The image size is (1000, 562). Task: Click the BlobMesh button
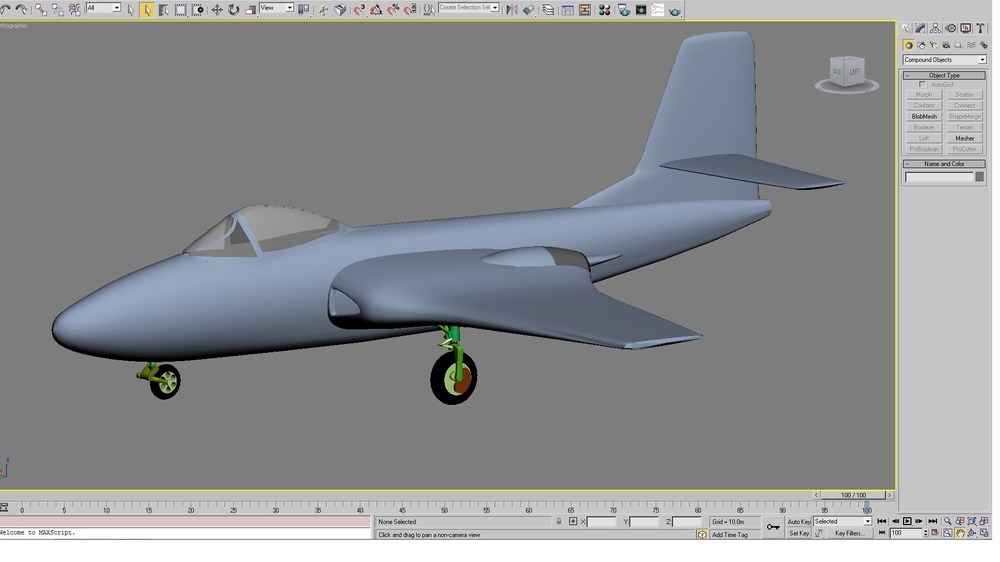point(923,117)
